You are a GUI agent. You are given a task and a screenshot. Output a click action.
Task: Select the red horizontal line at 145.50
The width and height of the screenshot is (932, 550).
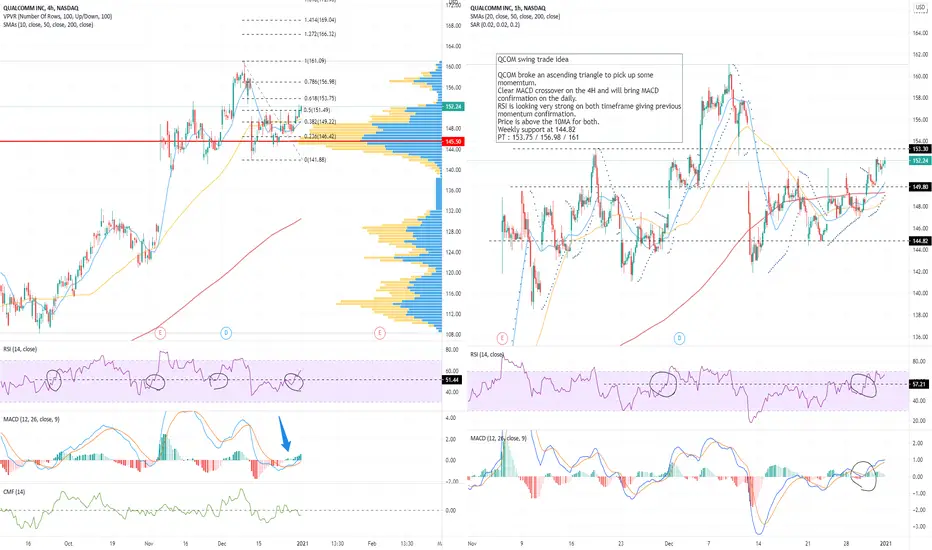(x=221, y=142)
